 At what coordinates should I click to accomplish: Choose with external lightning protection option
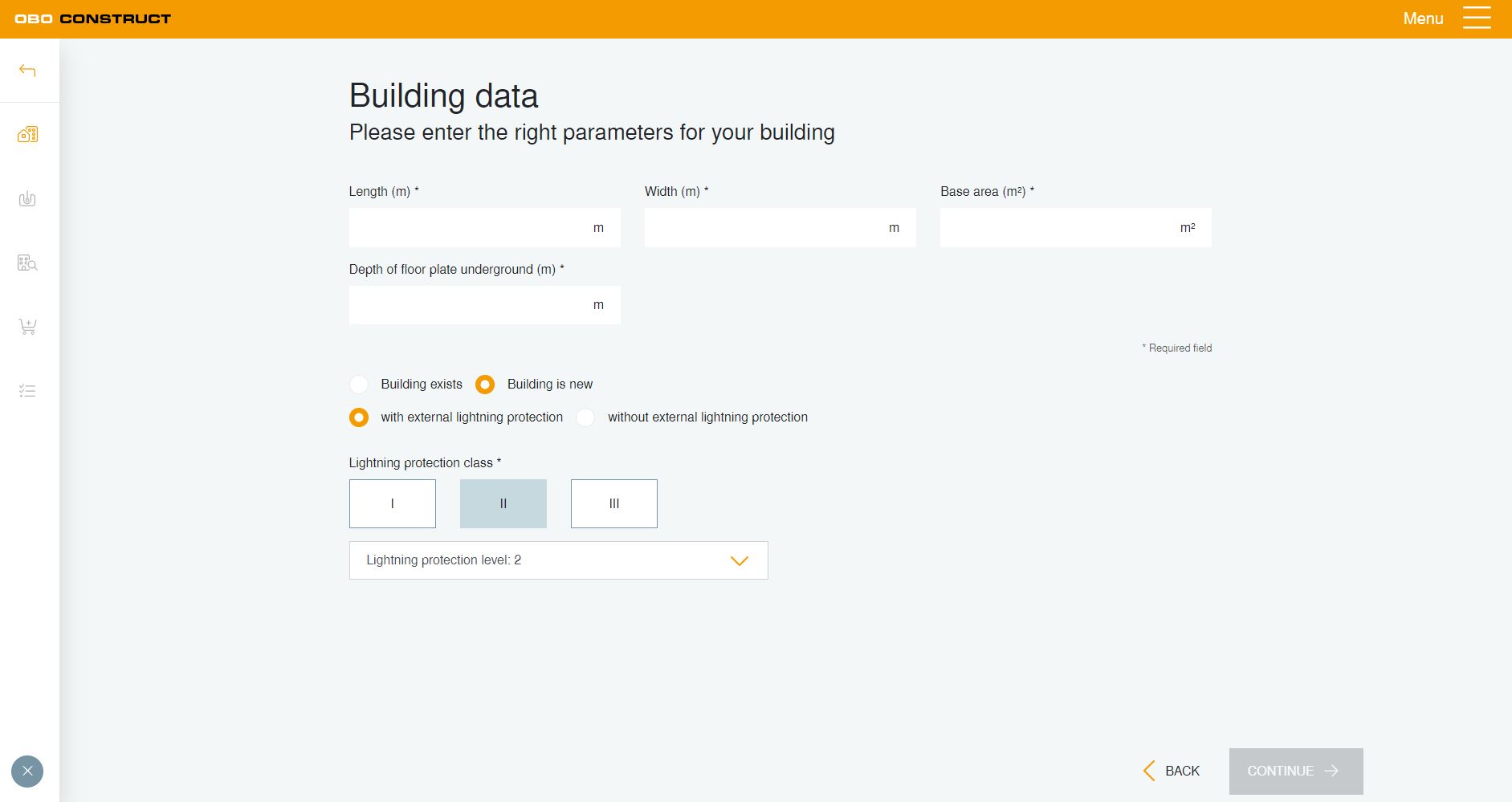coord(359,417)
